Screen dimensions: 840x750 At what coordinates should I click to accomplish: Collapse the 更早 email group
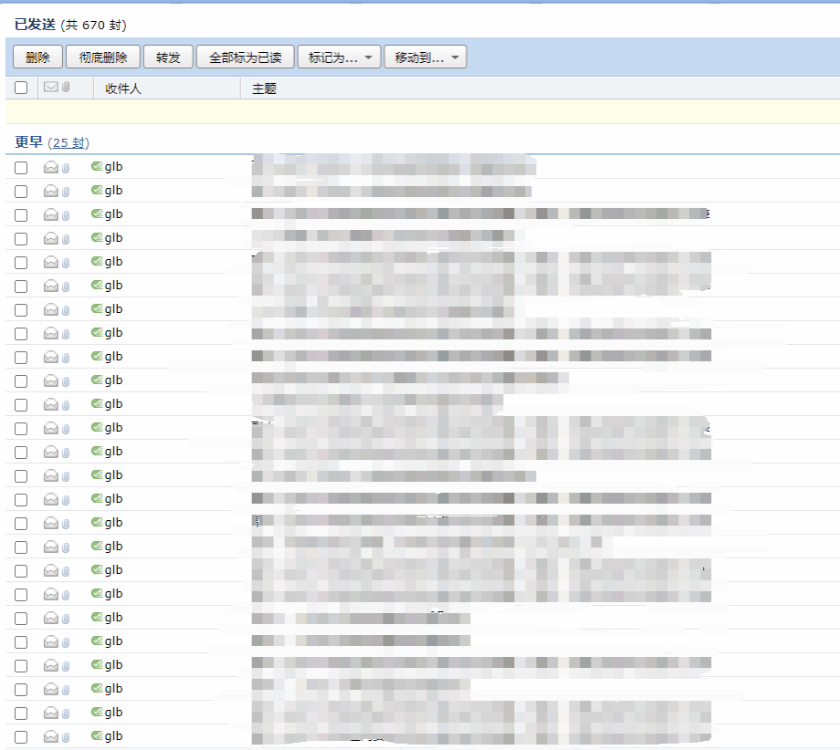(28, 142)
